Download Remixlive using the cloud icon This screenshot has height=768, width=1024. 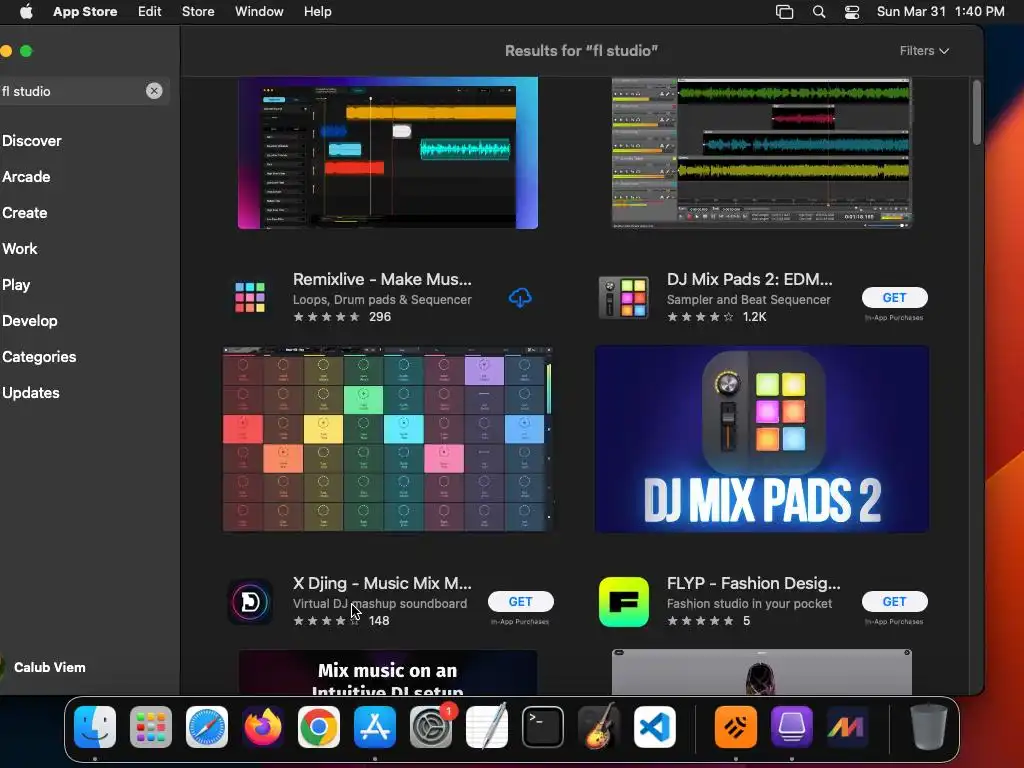click(x=520, y=298)
